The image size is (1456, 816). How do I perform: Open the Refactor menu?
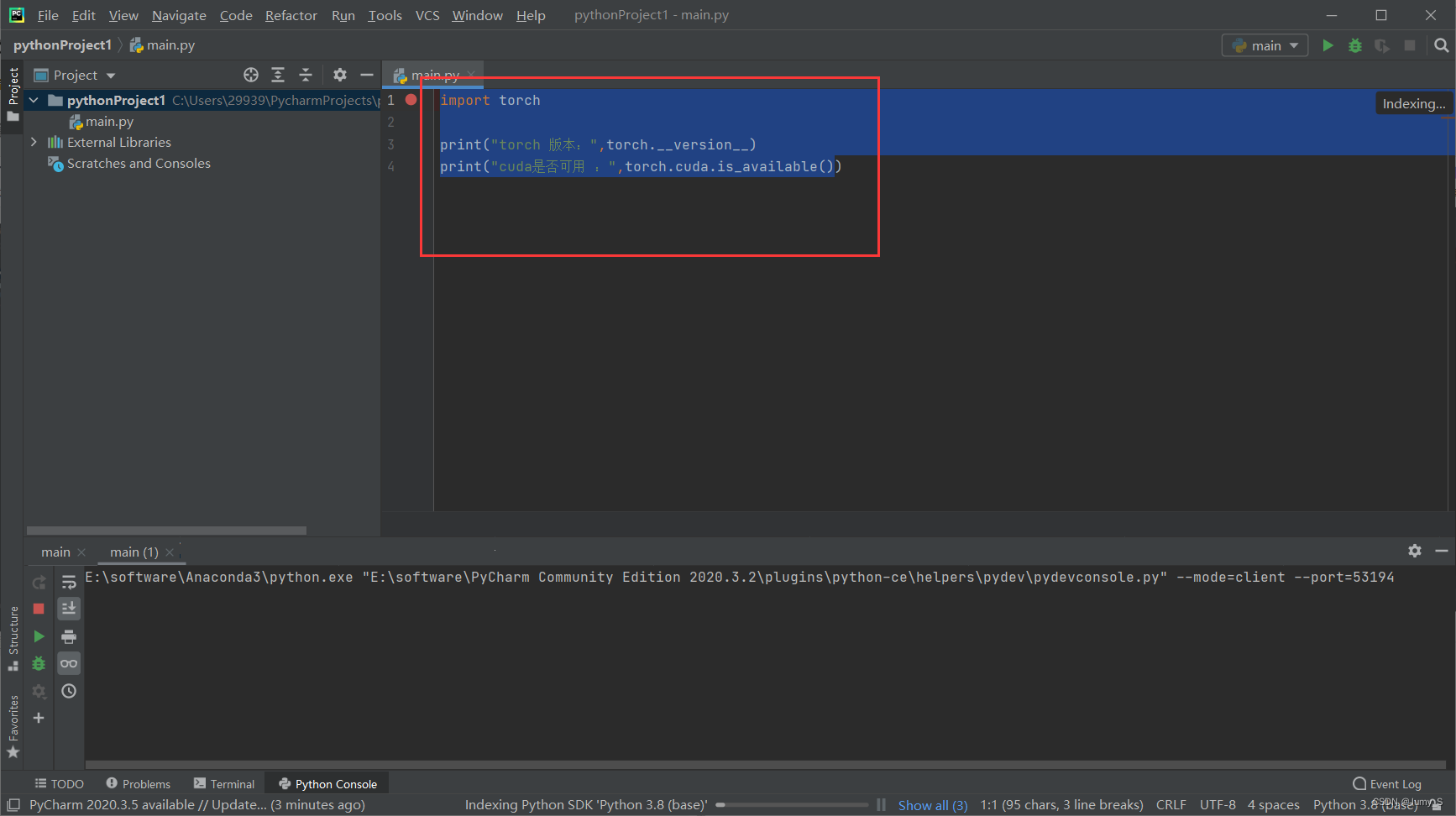(x=291, y=15)
